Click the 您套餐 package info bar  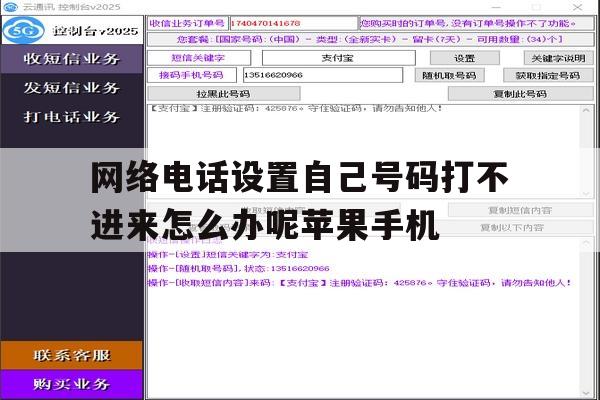pos(370,39)
